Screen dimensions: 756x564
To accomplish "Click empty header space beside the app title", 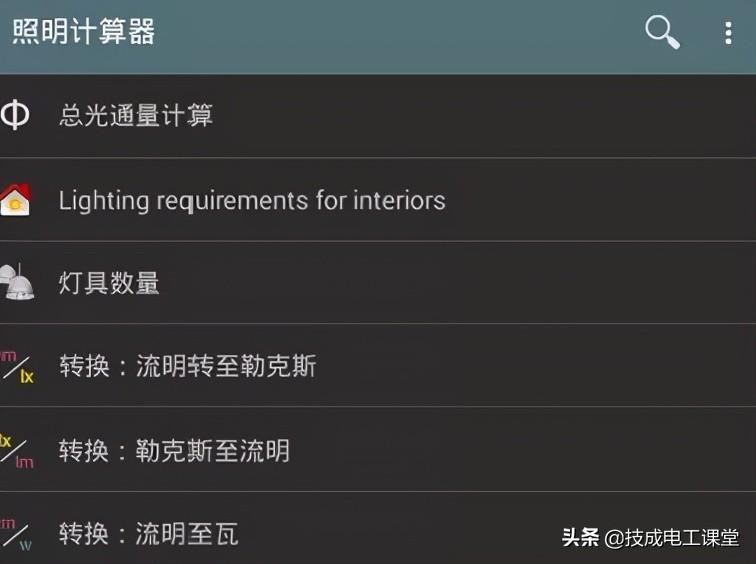I will click(400, 33).
